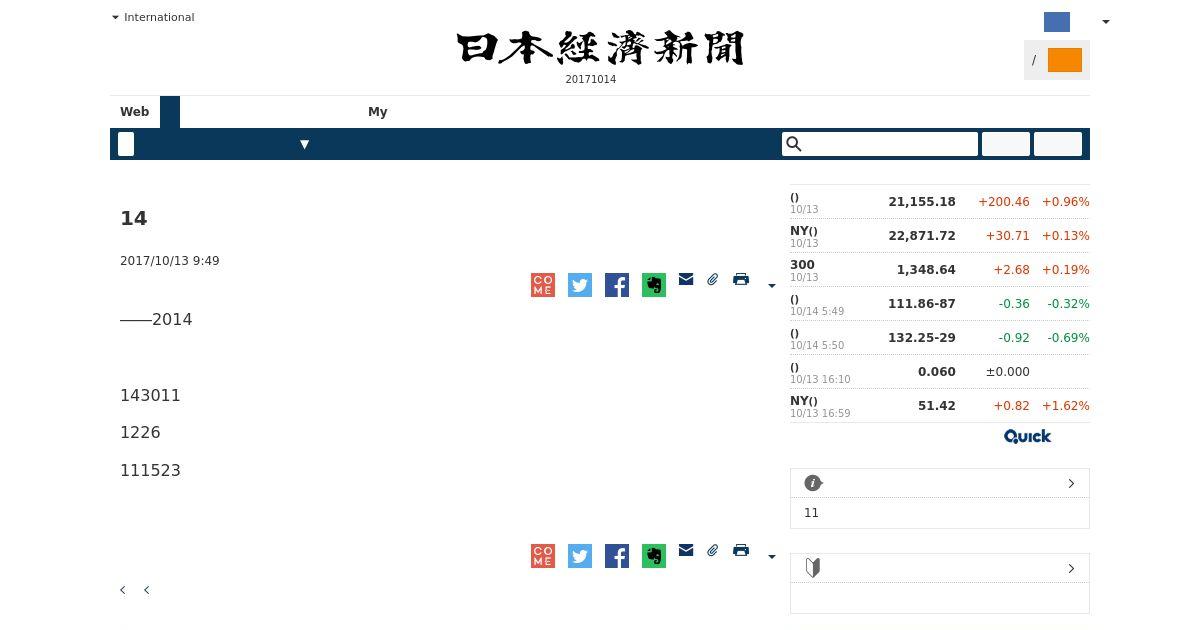1200x630 pixels.
Task: Open the 300 index row 1,348.64
Action: (940, 270)
